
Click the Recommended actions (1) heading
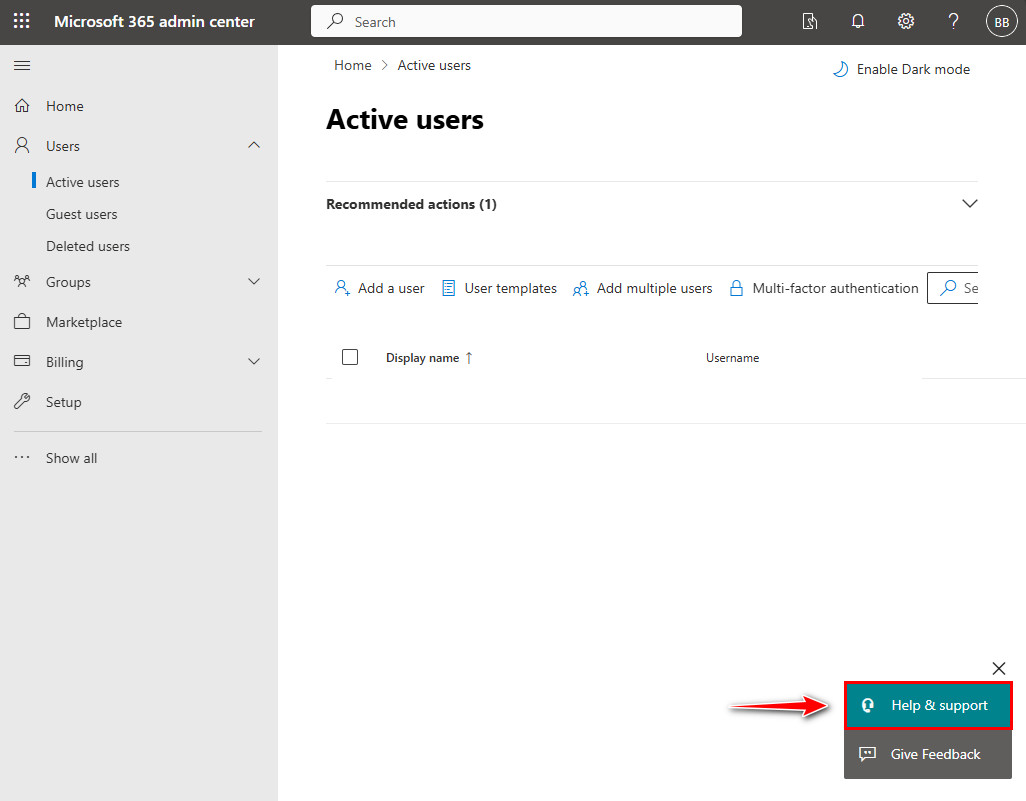pos(411,204)
